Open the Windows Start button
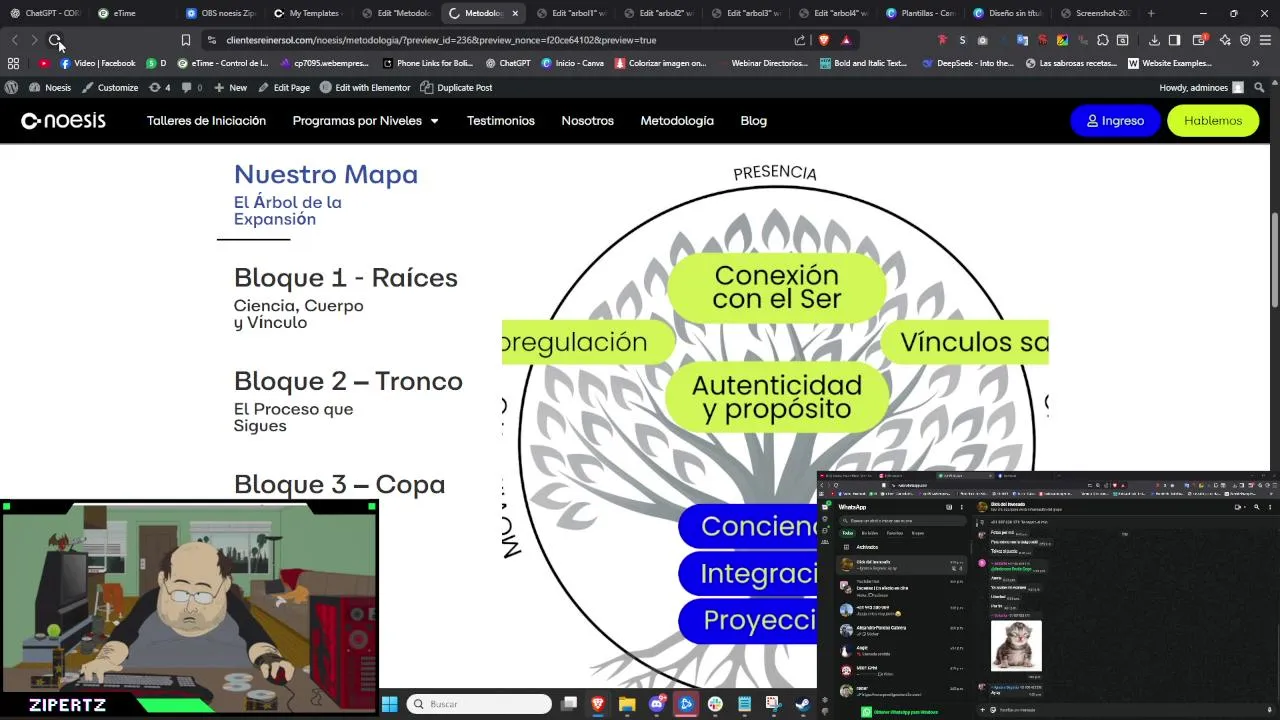 [390, 704]
